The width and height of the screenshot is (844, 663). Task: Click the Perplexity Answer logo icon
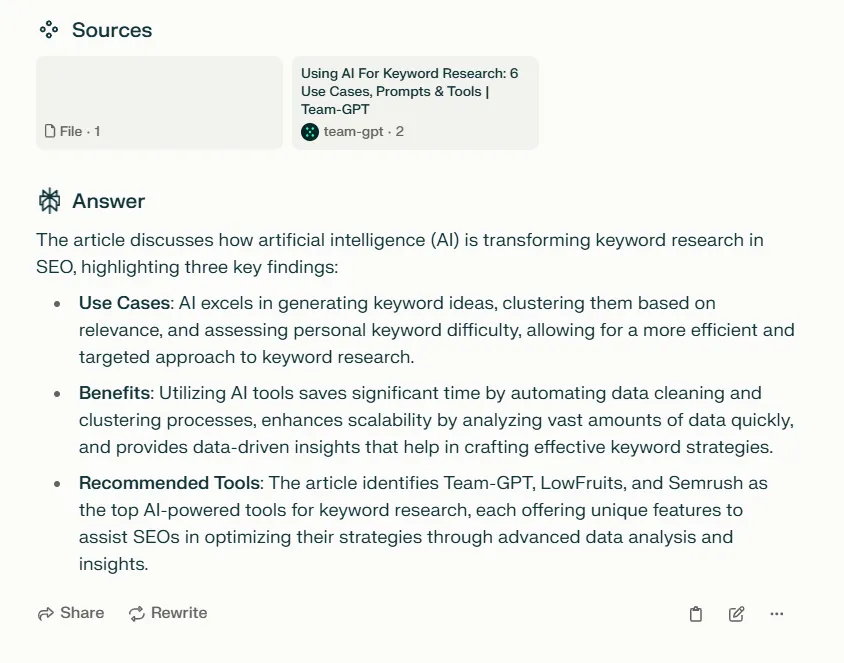(x=50, y=201)
